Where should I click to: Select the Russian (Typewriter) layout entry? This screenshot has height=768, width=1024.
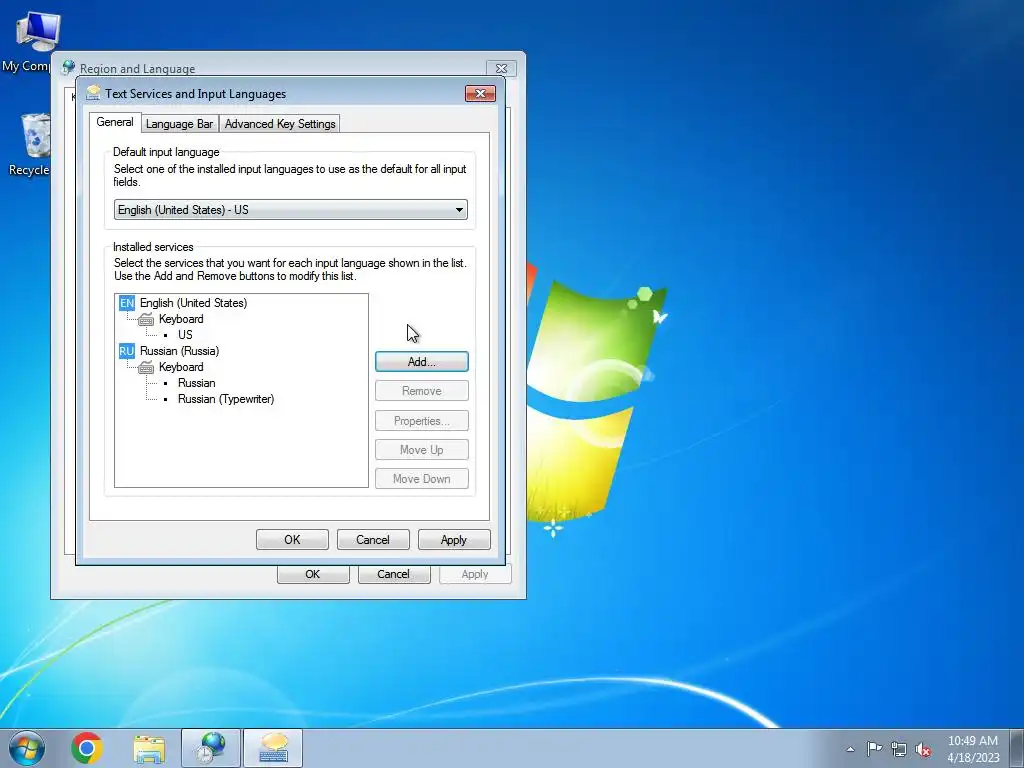226,399
